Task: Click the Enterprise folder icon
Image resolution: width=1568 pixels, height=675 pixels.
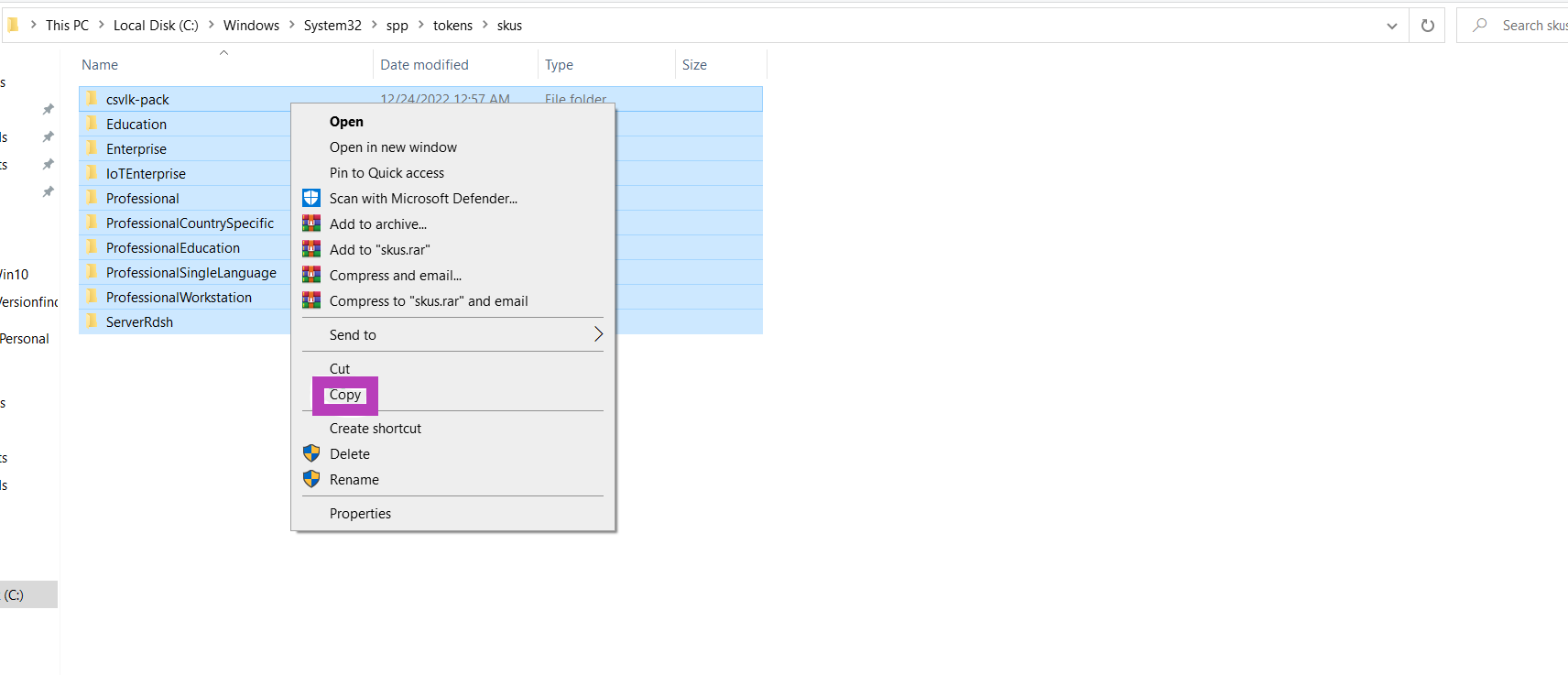Action: tap(92, 147)
